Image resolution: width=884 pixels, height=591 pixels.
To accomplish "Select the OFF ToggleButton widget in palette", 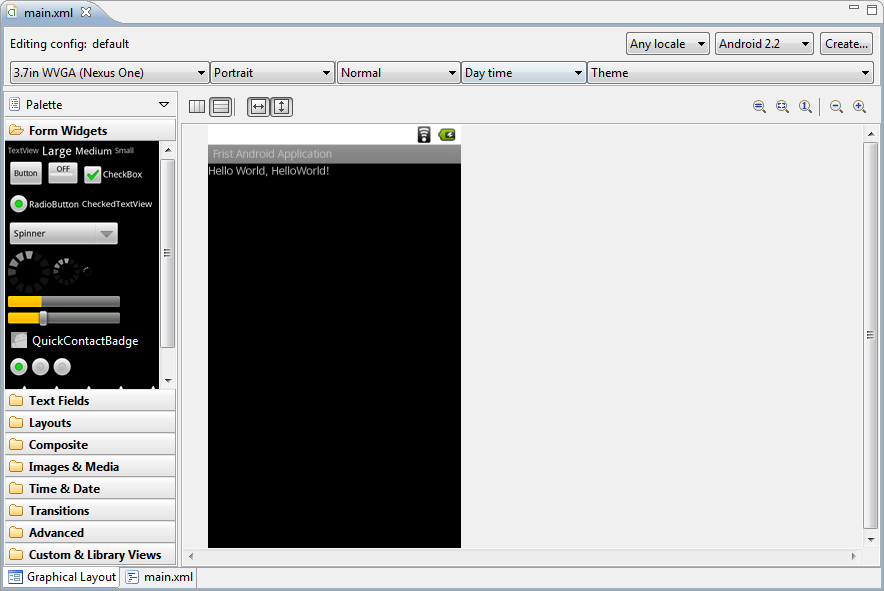I will tap(63, 173).
